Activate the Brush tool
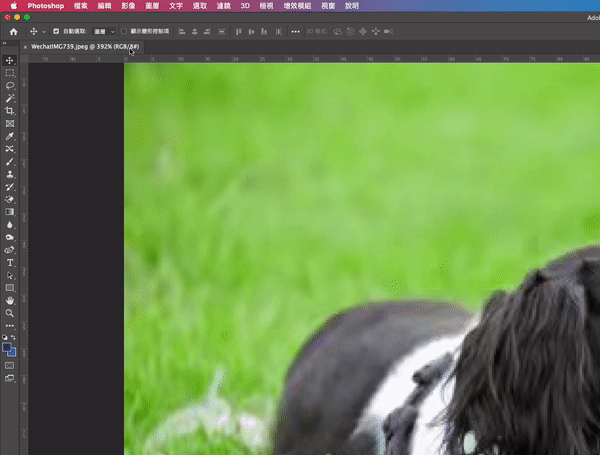The image size is (600, 455). click(10, 161)
